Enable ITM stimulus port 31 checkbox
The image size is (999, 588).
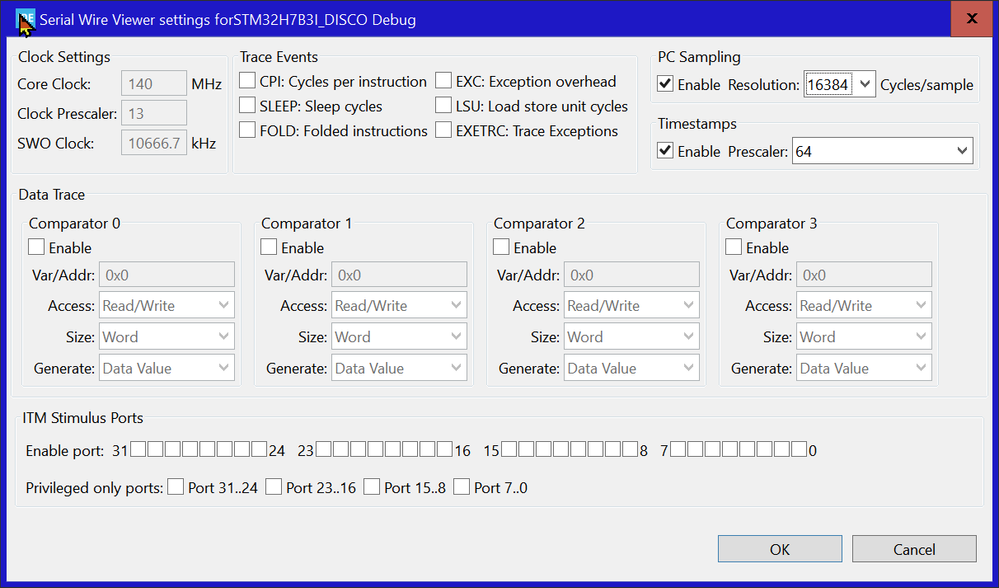tap(138, 449)
